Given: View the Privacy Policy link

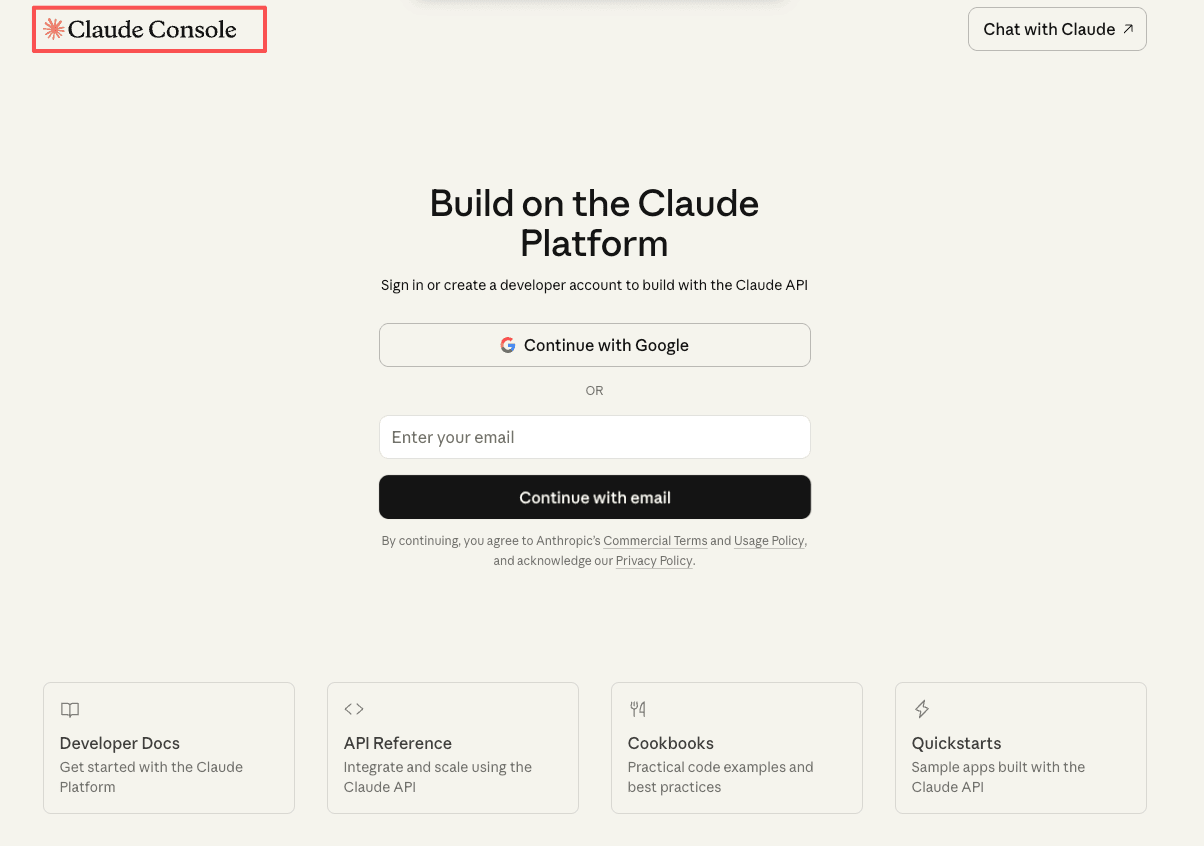Looking at the screenshot, I should coord(654,561).
